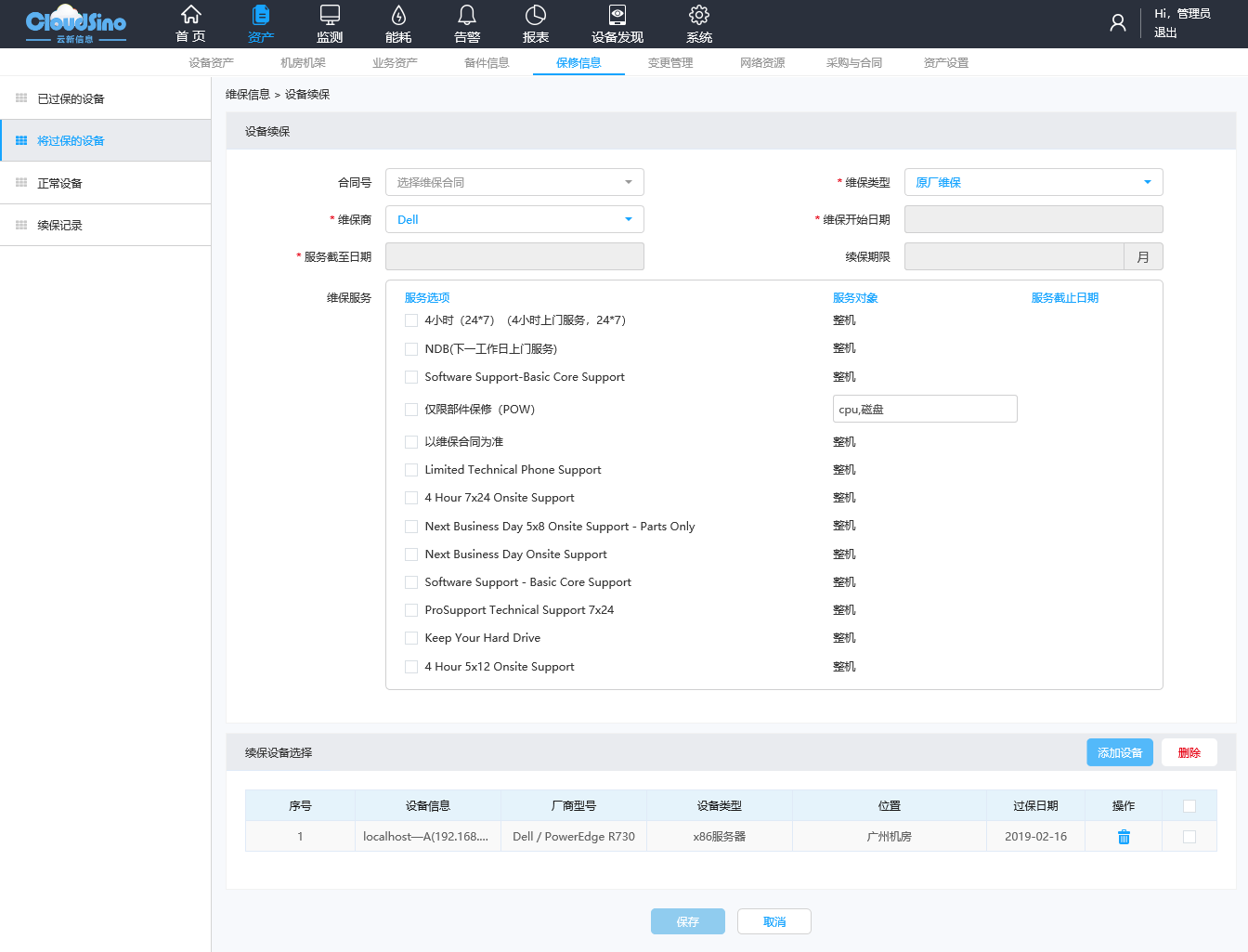This screenshot has height=952, width=1248.
Task: Click the 维保开始日期 date field
Action: tap(1033, 219)
